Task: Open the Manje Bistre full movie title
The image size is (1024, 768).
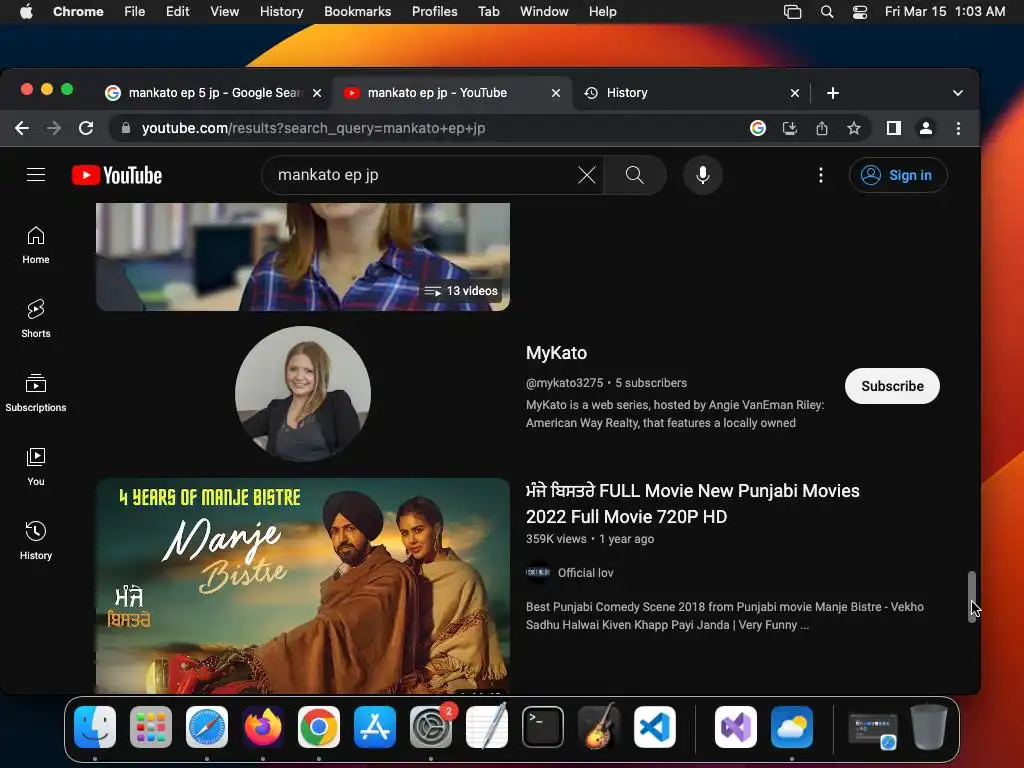Action: pyautogui.click(x=692, y=504)
